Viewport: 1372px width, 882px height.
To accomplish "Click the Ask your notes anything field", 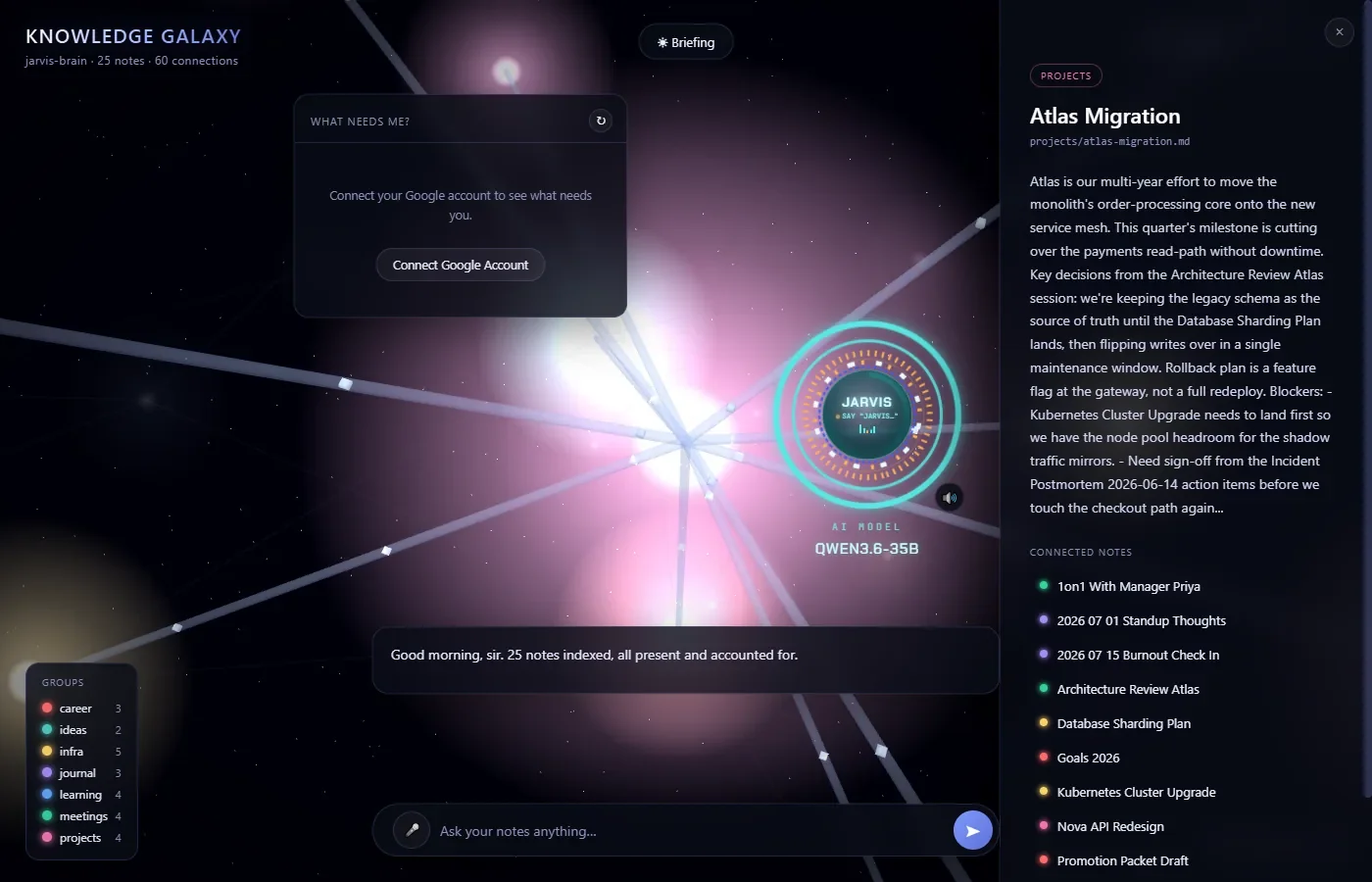I will pos(686,831).
